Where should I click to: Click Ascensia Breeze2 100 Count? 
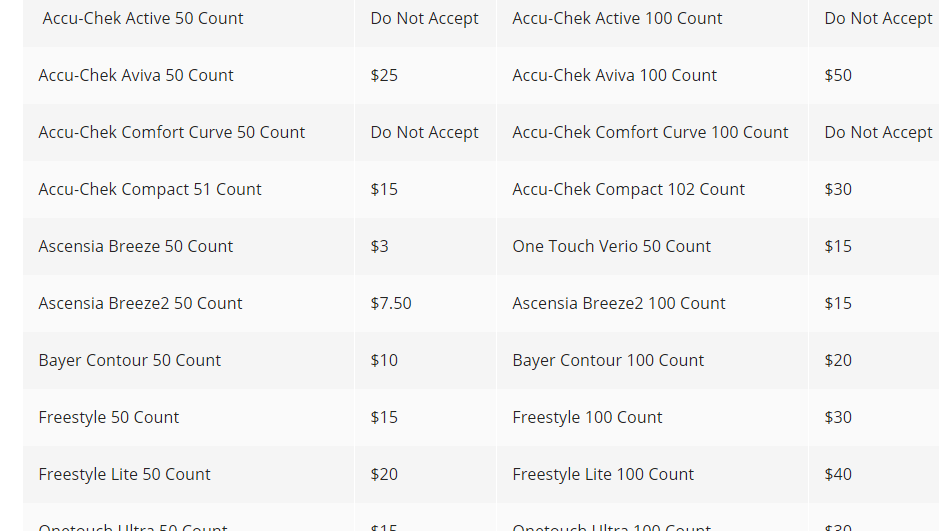(619, 303)
